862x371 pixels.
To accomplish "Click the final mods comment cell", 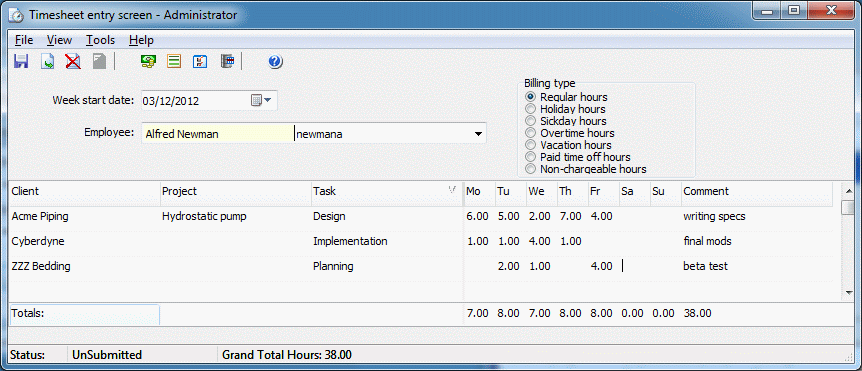I will click(x=757, y=241).
